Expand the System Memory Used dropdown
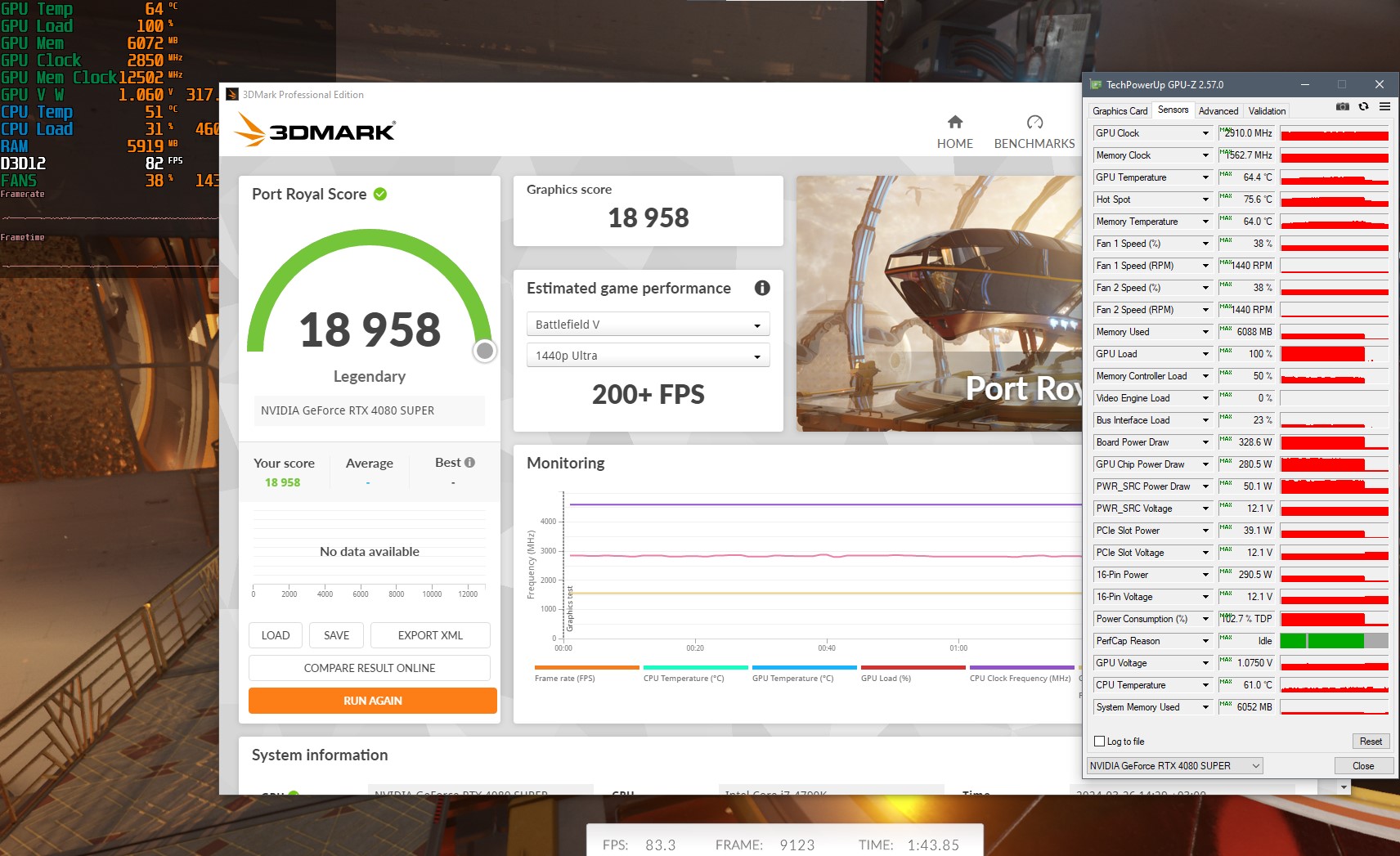1400x856 pixels. [x=1205, y=707]
